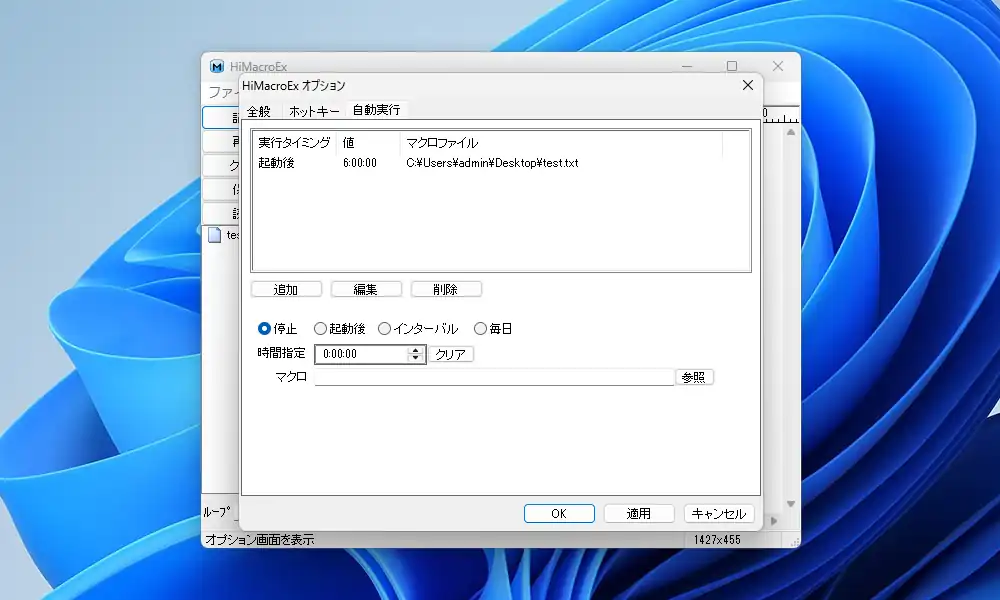
Task: Click the test file icon in the macro list
Action: point(216,236)
